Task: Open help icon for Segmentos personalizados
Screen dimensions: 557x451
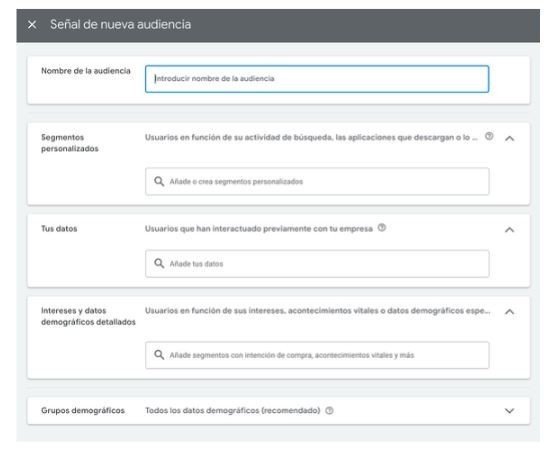Action: click(x=489, y=136)
